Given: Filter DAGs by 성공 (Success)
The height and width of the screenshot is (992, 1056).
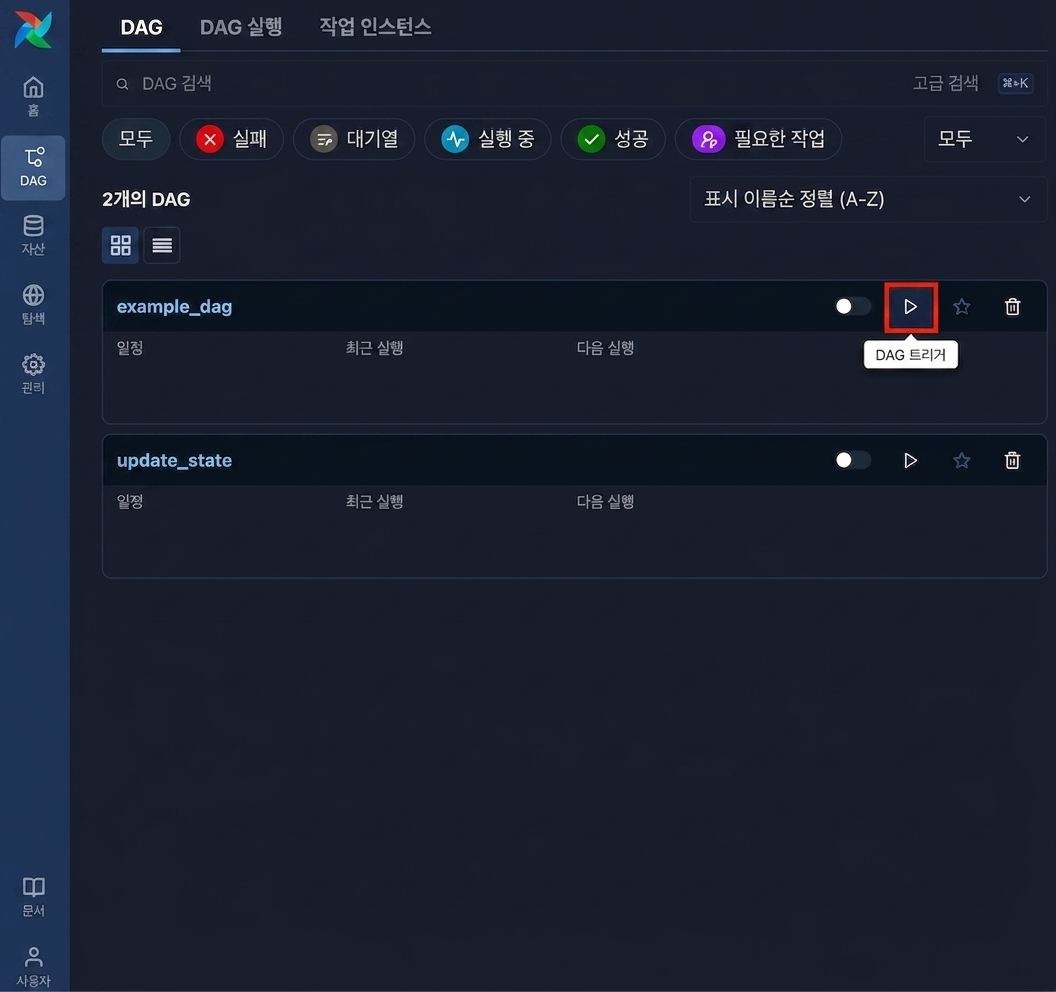Looking at the screenshot, I should 613,139.
